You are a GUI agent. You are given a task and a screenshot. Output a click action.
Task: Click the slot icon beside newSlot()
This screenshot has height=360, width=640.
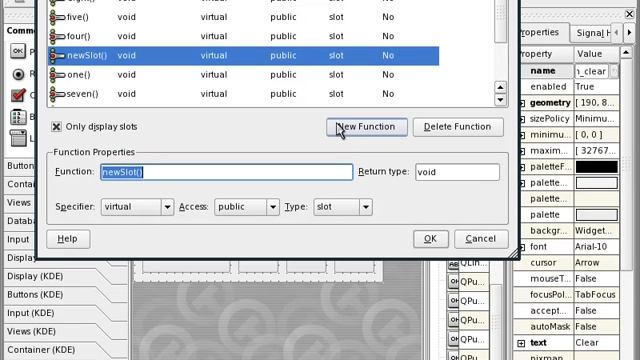coord(57,56)
